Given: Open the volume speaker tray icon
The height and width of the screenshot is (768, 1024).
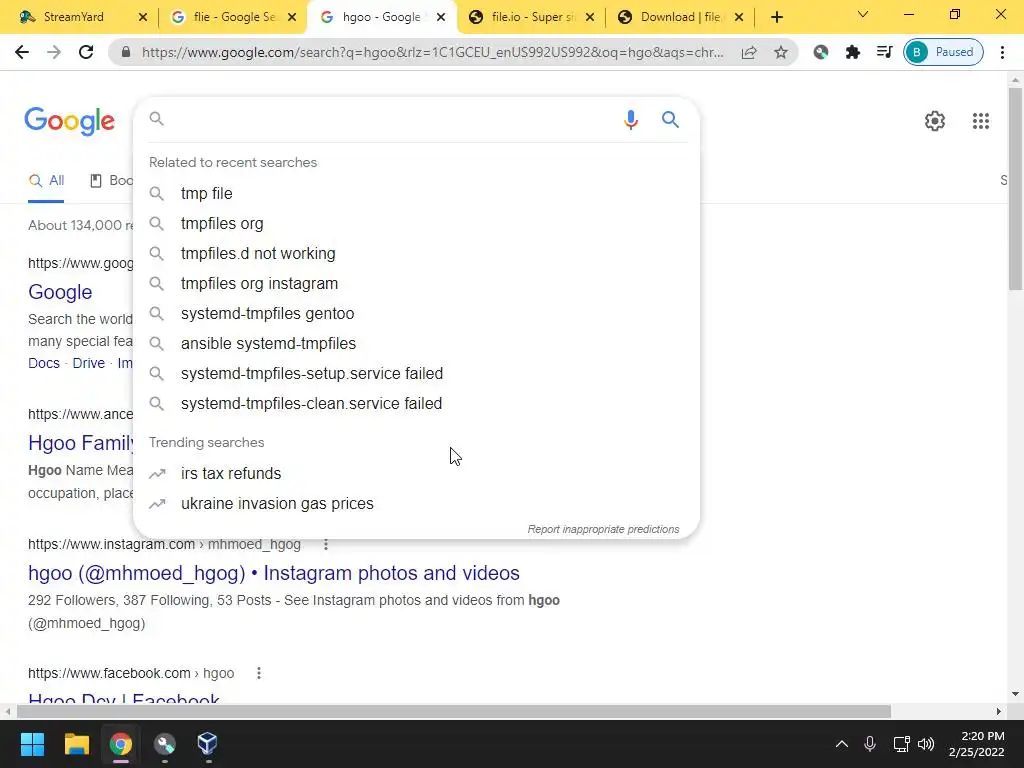Looking at the screenshot, I should (x=926, y=744).
